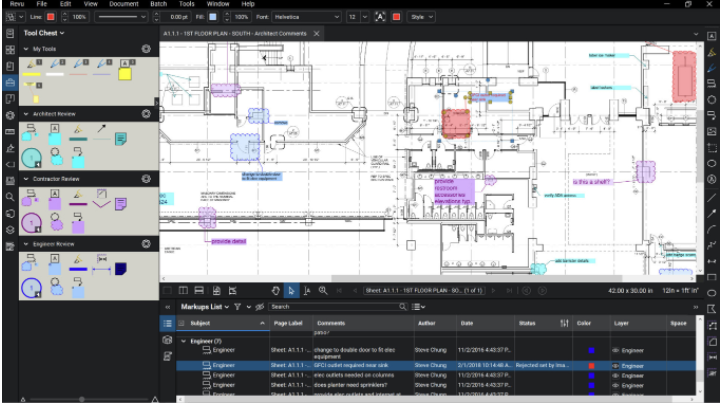Choose blue highlighter line tool in Engineer Review
Viewport: 723px width, 405px height.
point(78,263)
